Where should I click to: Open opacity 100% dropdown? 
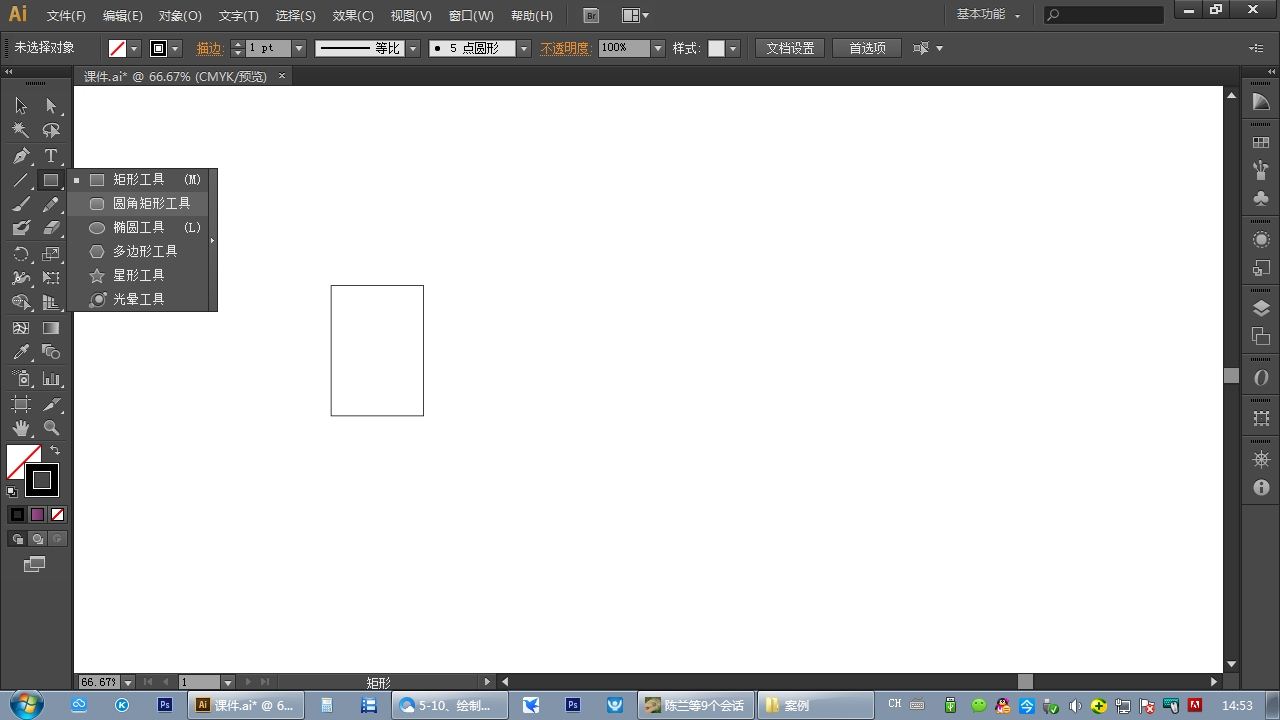coord(658,48)
